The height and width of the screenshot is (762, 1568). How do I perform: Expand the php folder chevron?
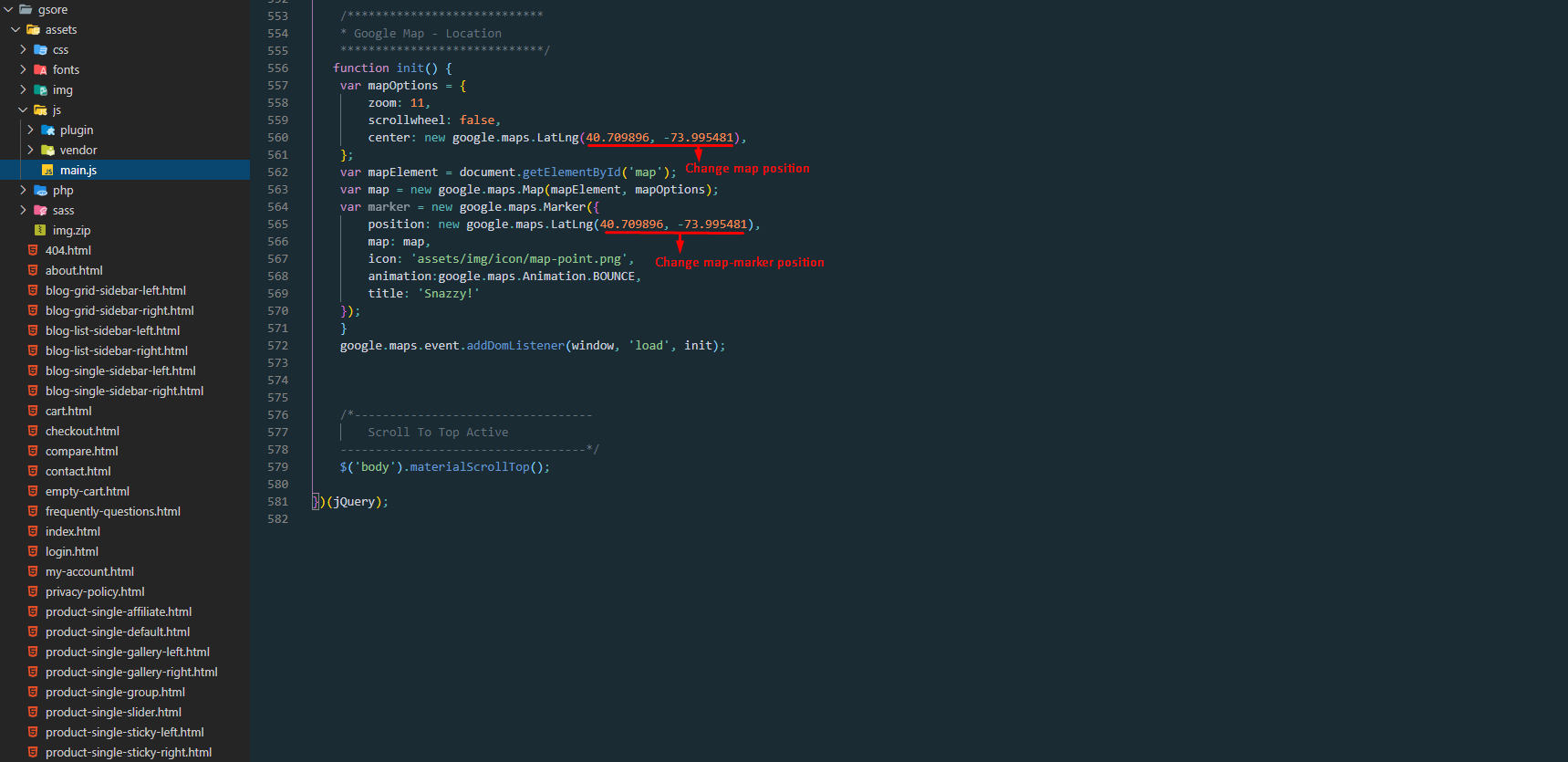(x=23, y=191)
